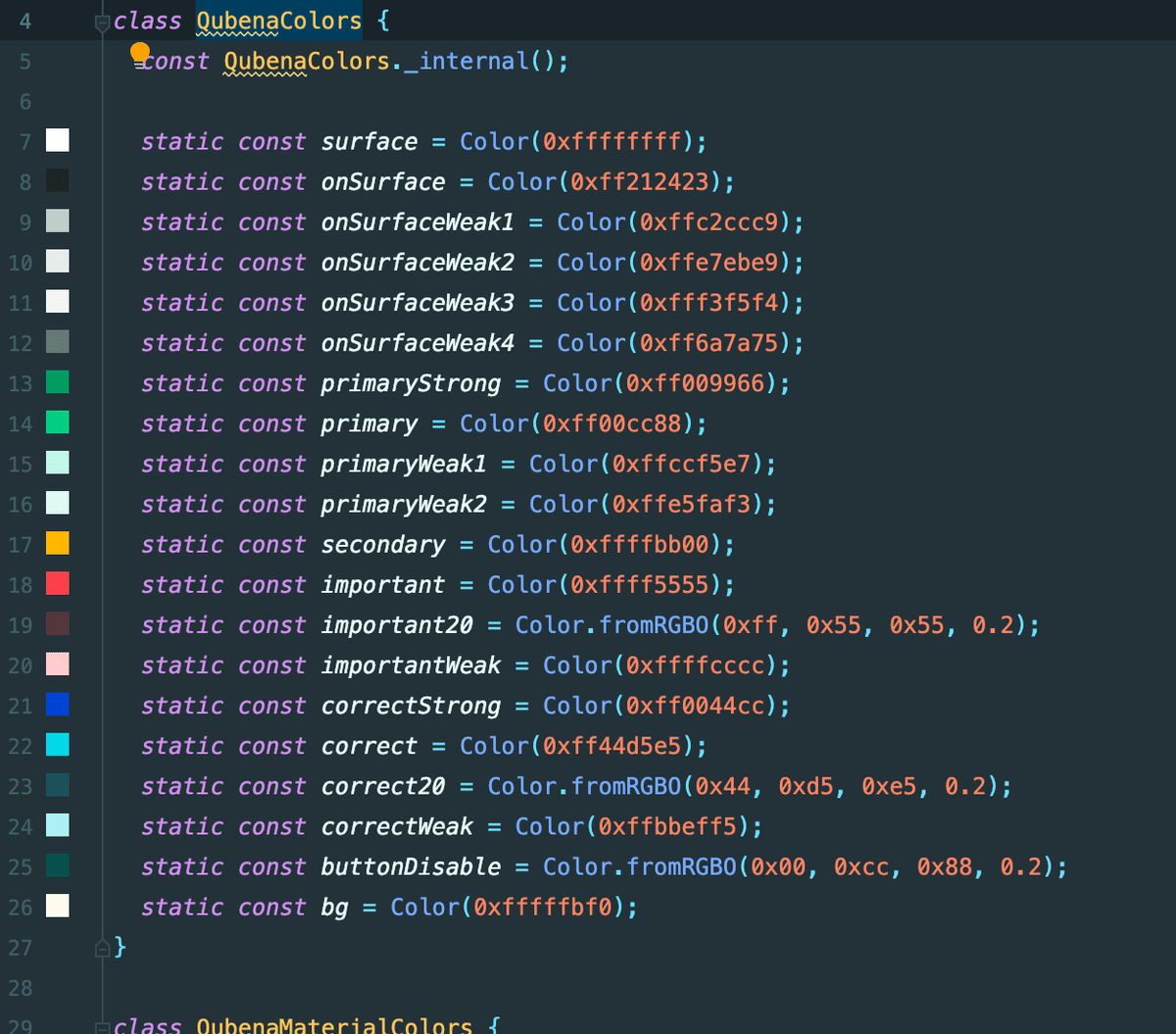Click the onSurfaceWeak4 identifier
1176x1034 pixels.
coord(417,342)
